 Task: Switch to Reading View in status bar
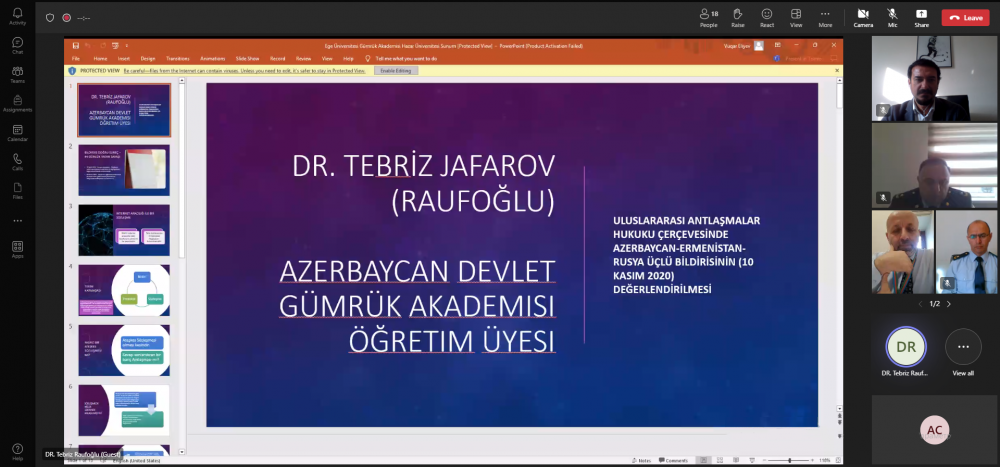pyautogui.click(x=735, y=460)
